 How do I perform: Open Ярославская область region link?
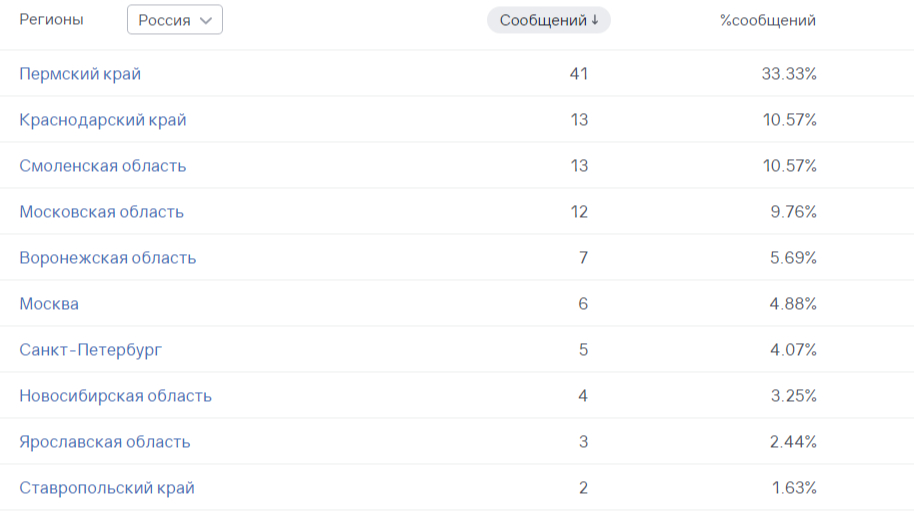105,442
